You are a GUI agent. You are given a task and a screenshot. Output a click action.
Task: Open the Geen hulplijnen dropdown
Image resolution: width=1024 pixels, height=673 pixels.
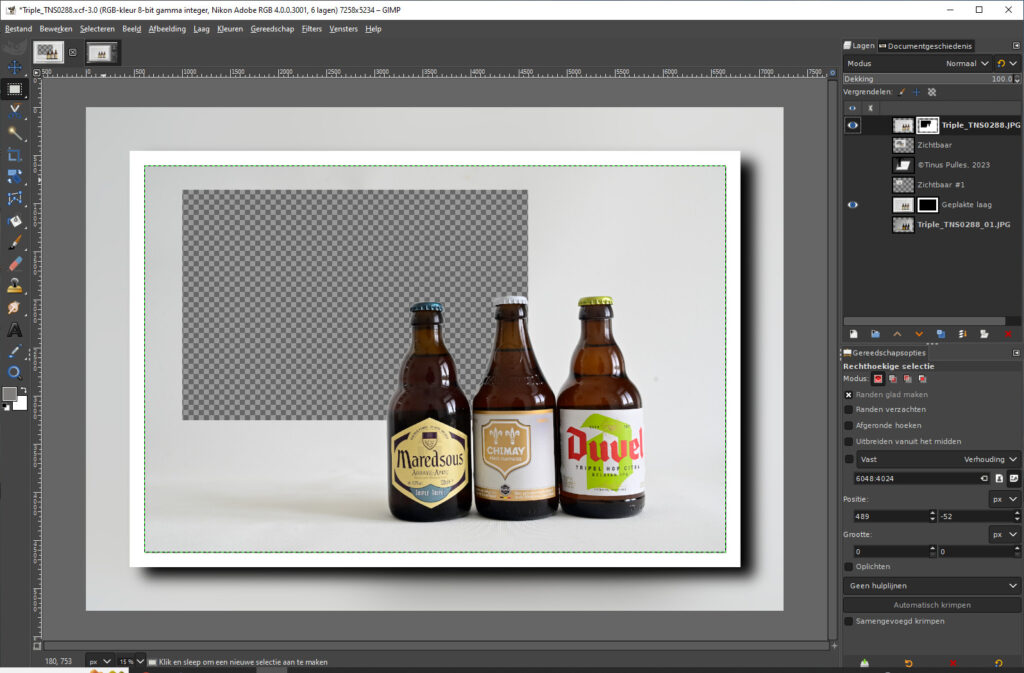click(x=931, y=586)
